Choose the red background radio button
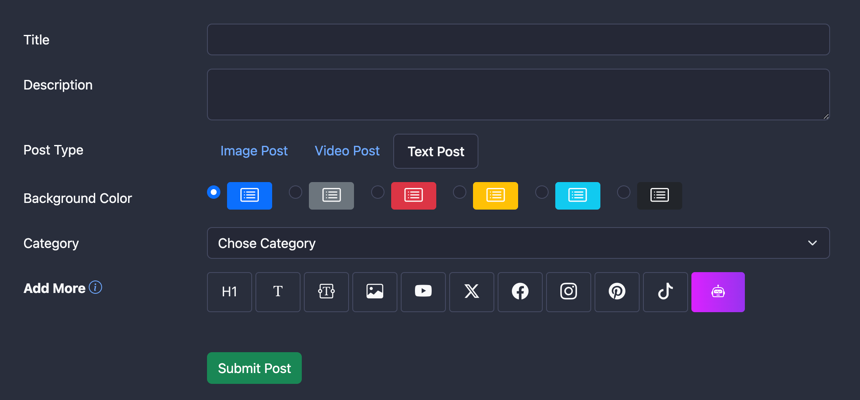 [377, 192]
